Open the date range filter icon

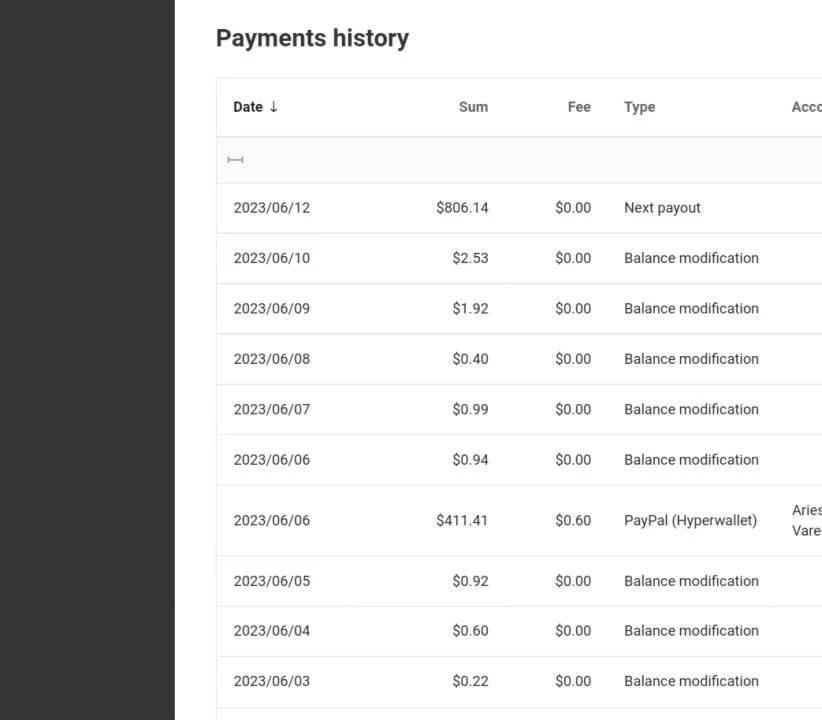click(x=235, y=160)
